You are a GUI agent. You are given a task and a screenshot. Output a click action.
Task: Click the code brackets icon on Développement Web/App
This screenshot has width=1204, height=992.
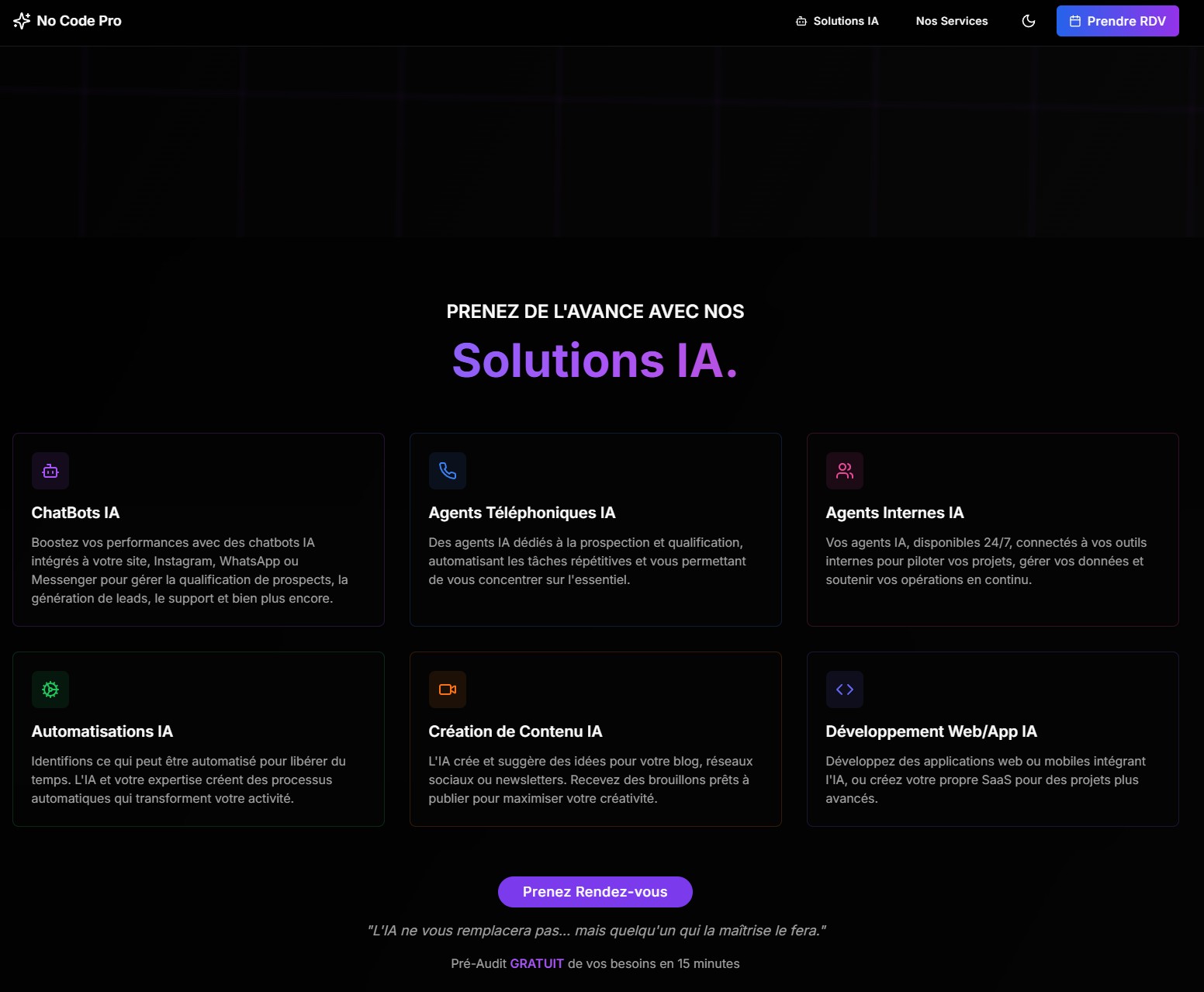click(x=845, y=690)
